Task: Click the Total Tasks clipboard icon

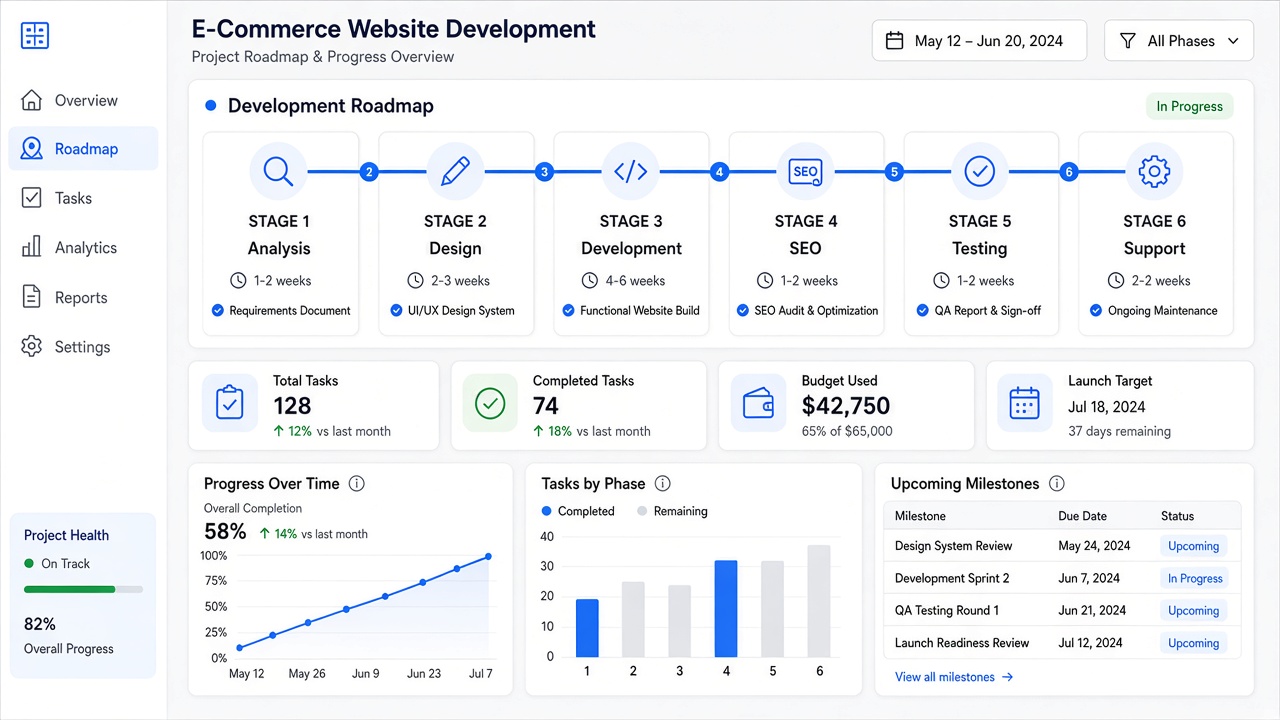Action: 230,403
